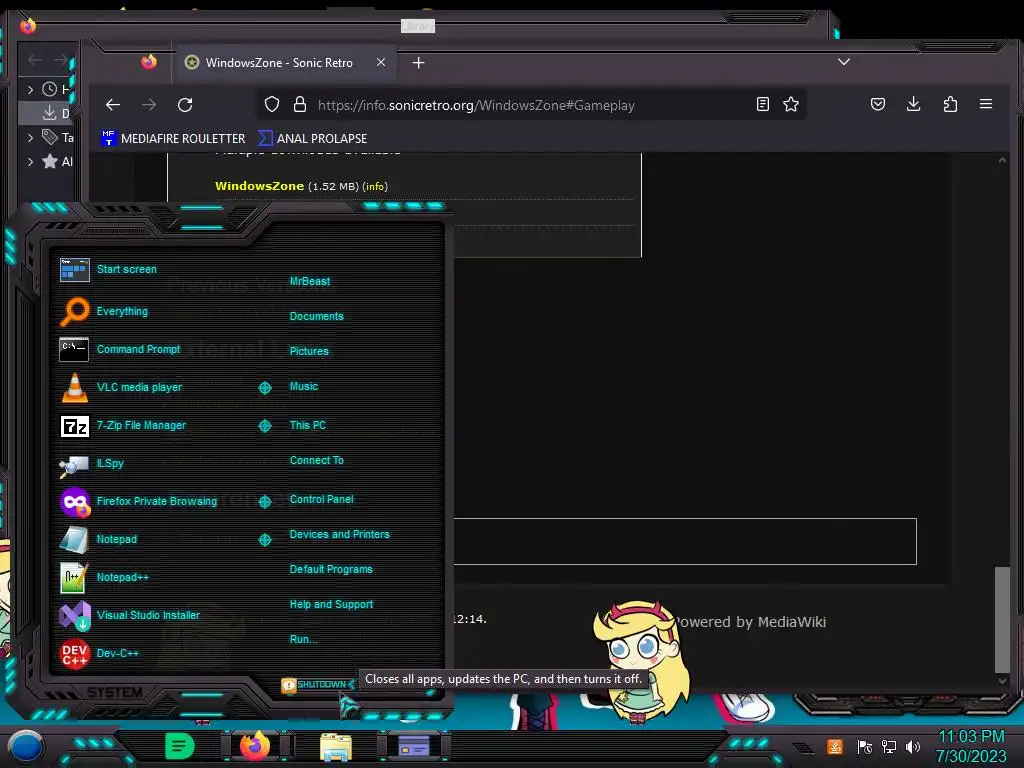Open a new tab
1024x768 pixels.
(419, 63)
